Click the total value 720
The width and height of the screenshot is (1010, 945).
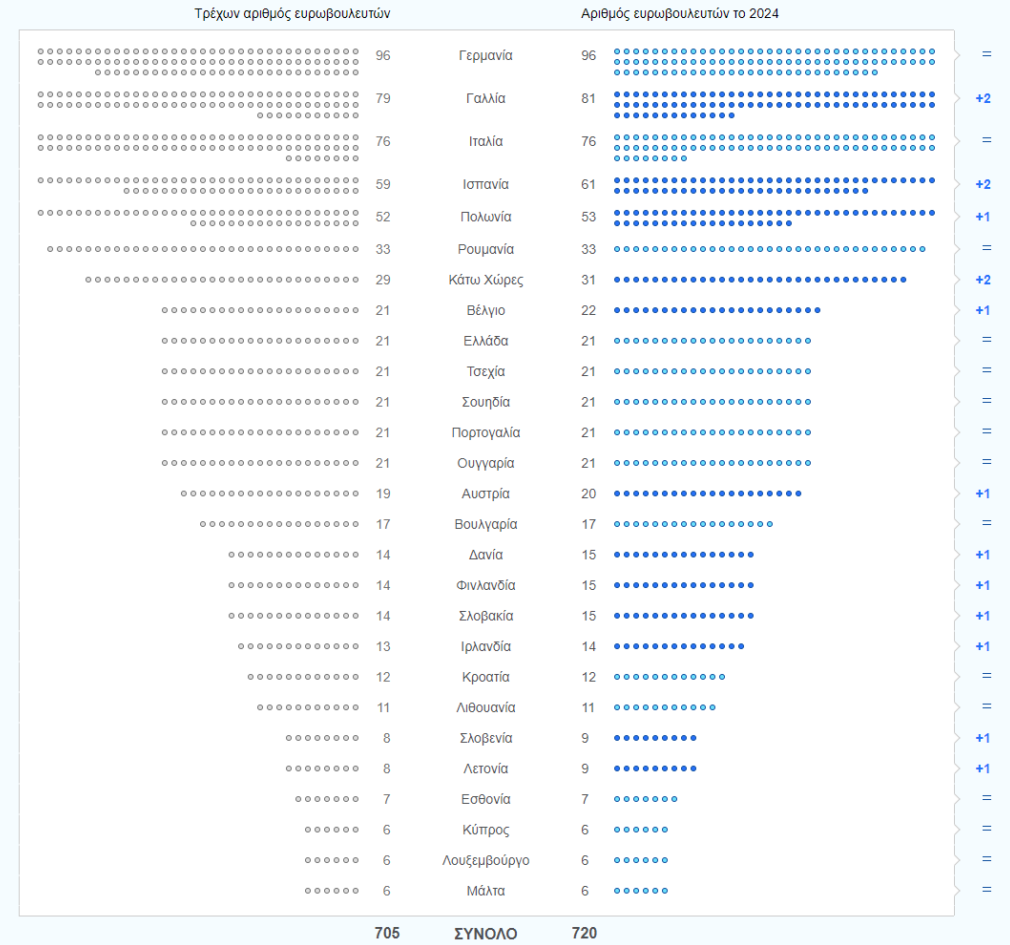click(584, 933)
